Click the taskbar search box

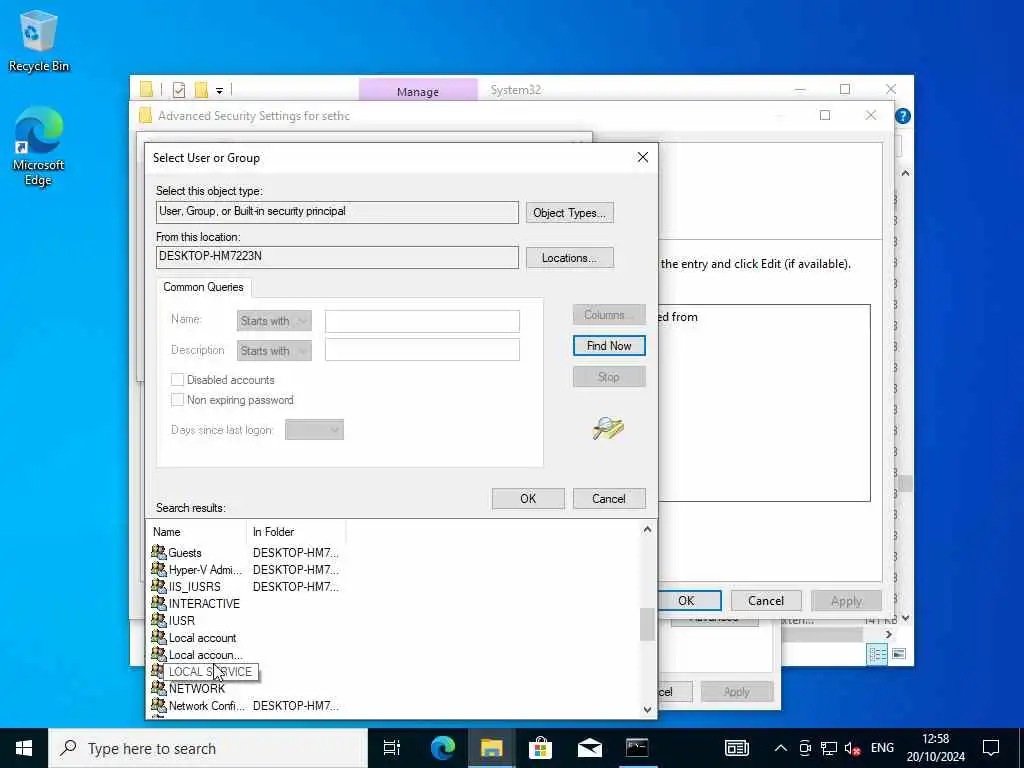(x=208, y=748)
